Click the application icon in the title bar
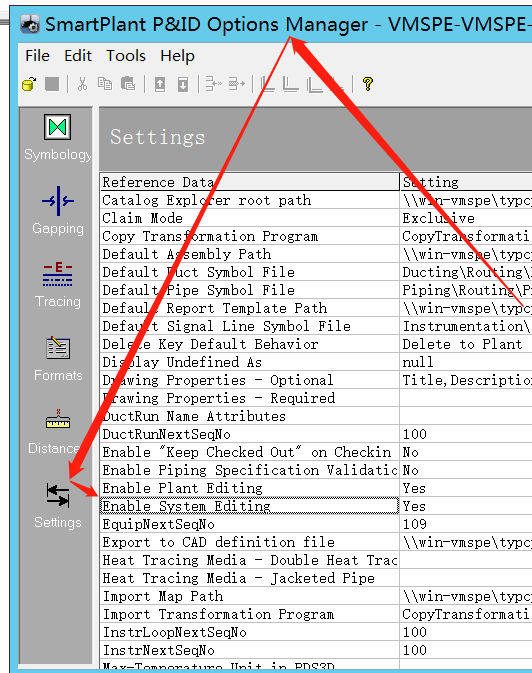This screenshot has height=673, width=532. coord(30,24)
